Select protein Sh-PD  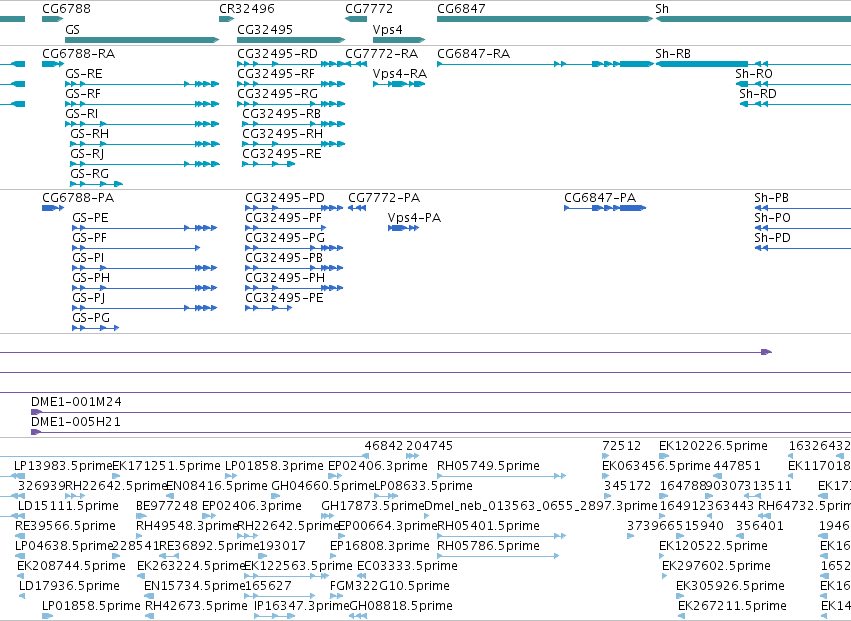(772, 238)
